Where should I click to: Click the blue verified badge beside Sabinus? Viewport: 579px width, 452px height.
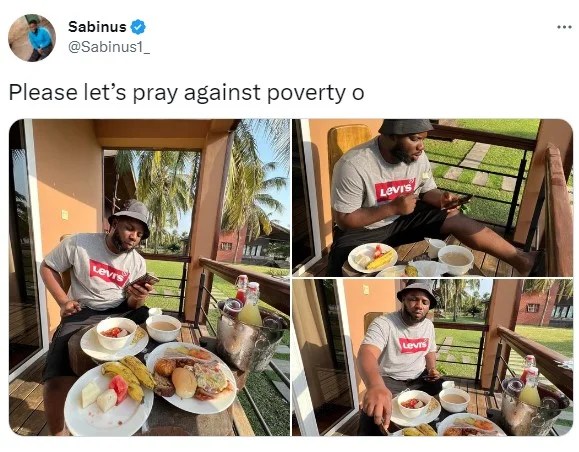tap(138, 27)
